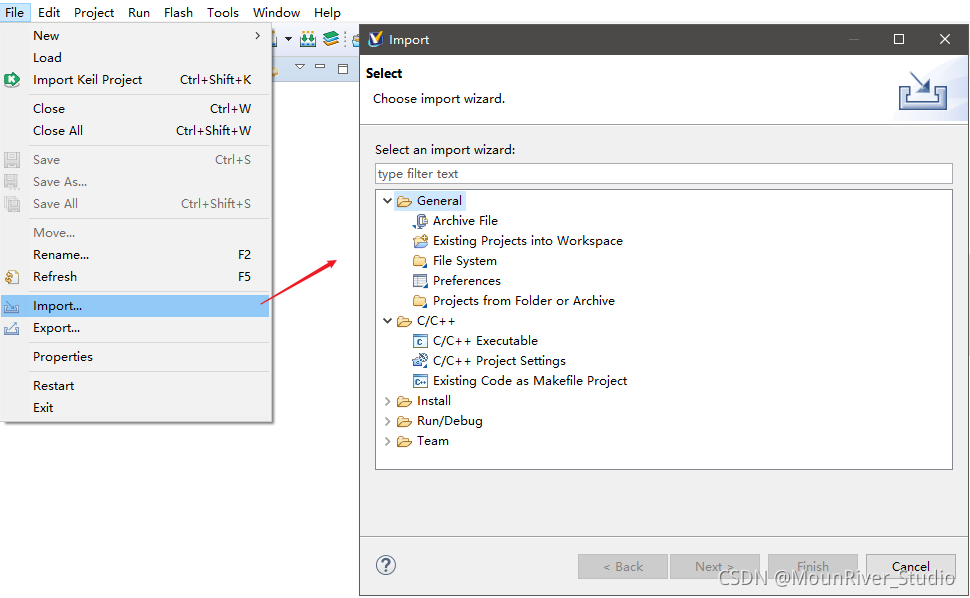Click the C/C++ Project Settings icon
The image size is (970, 598).
pyautogui.click(x=420, y=361)
